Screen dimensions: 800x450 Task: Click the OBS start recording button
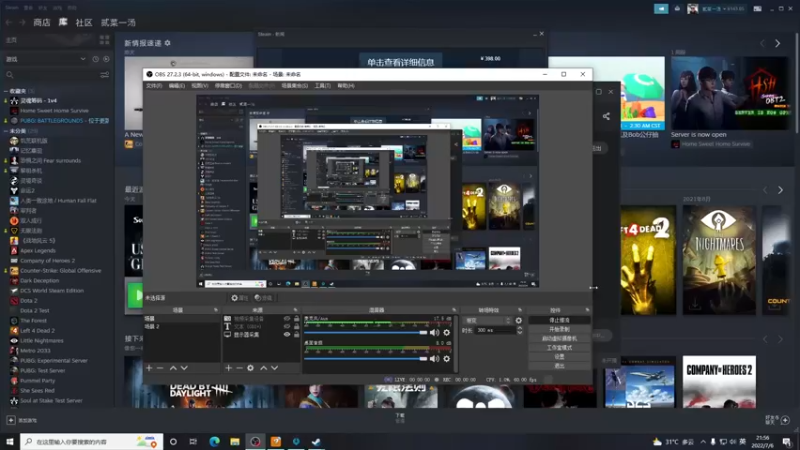coord(559,330)
